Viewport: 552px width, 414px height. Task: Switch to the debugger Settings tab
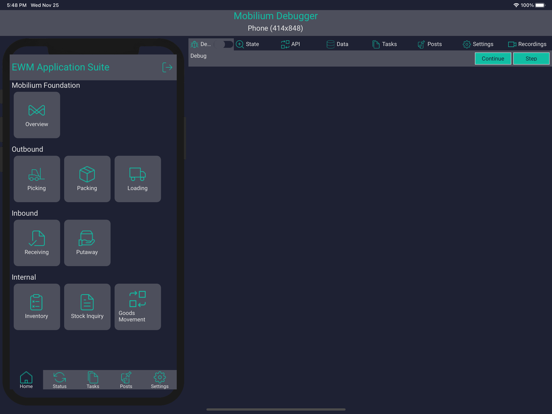(478, 44)
